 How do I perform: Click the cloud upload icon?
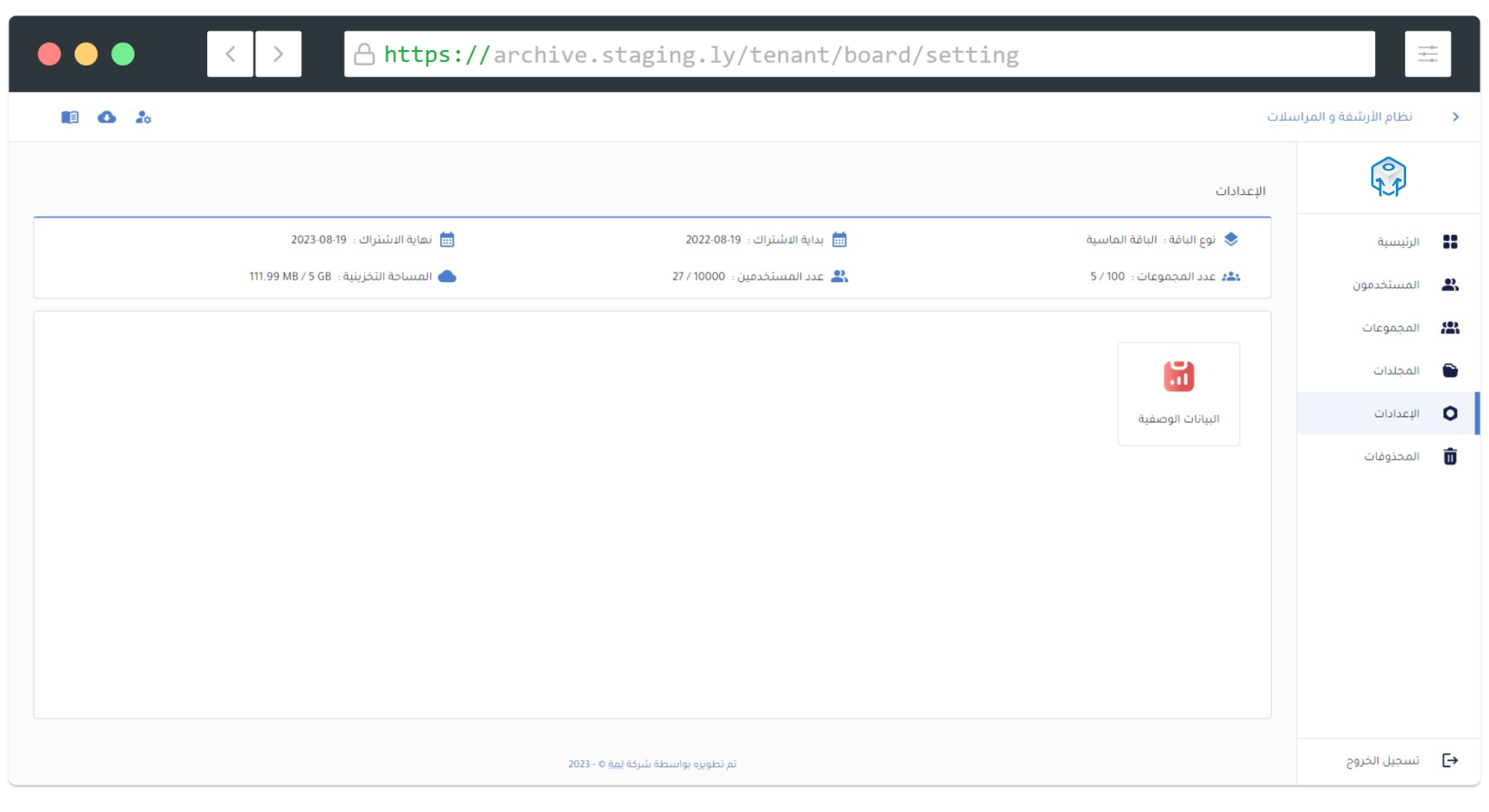click(107, 117)
